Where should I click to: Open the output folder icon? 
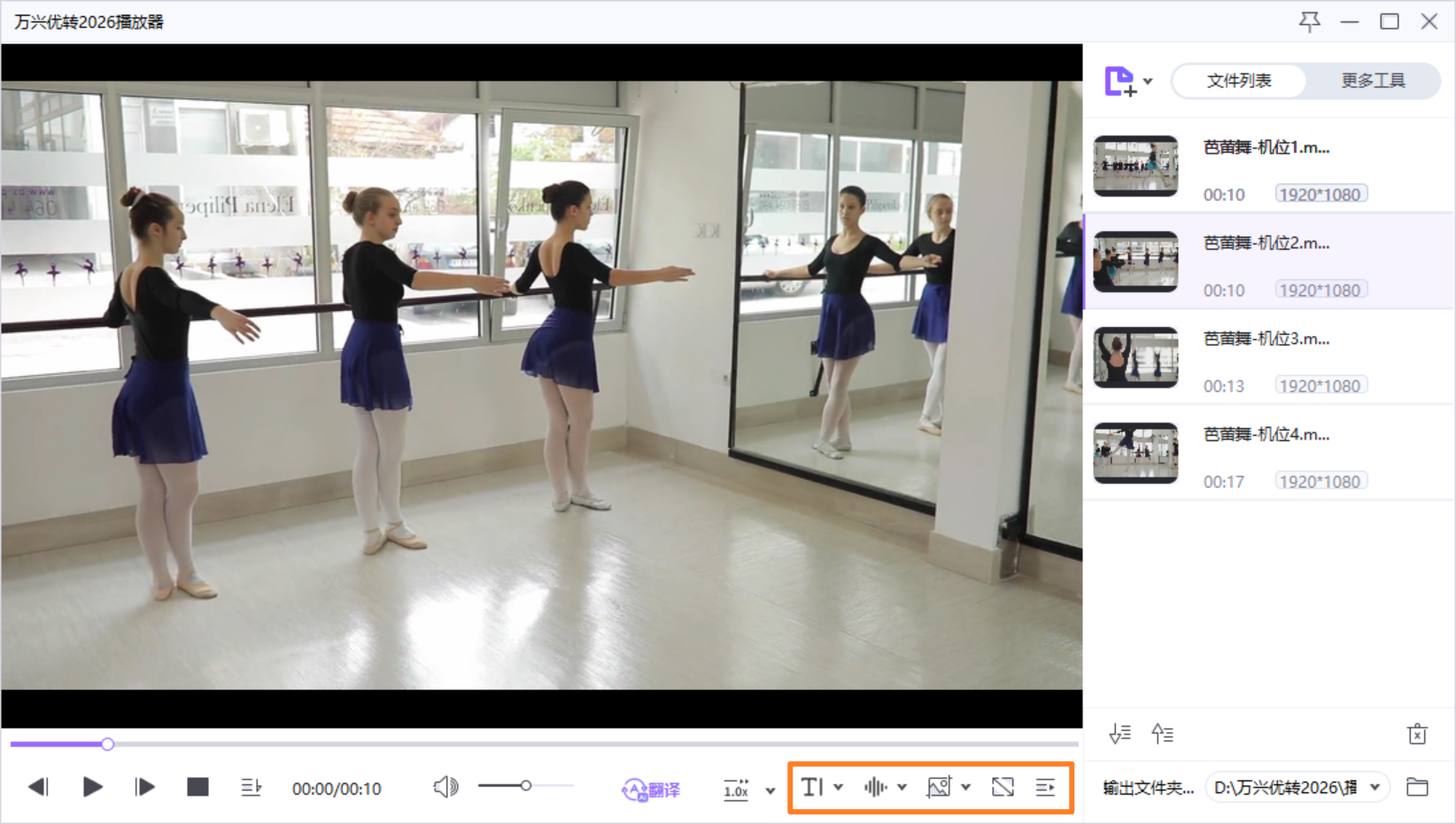(x=1417, y=787)
